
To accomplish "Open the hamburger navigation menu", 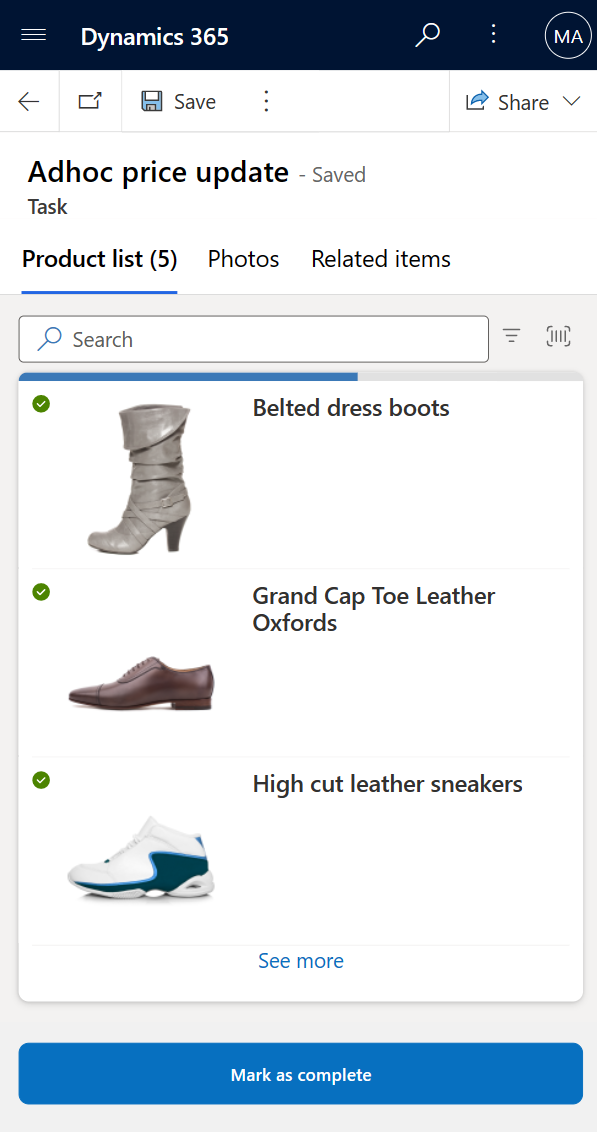I will coord(34,35).
